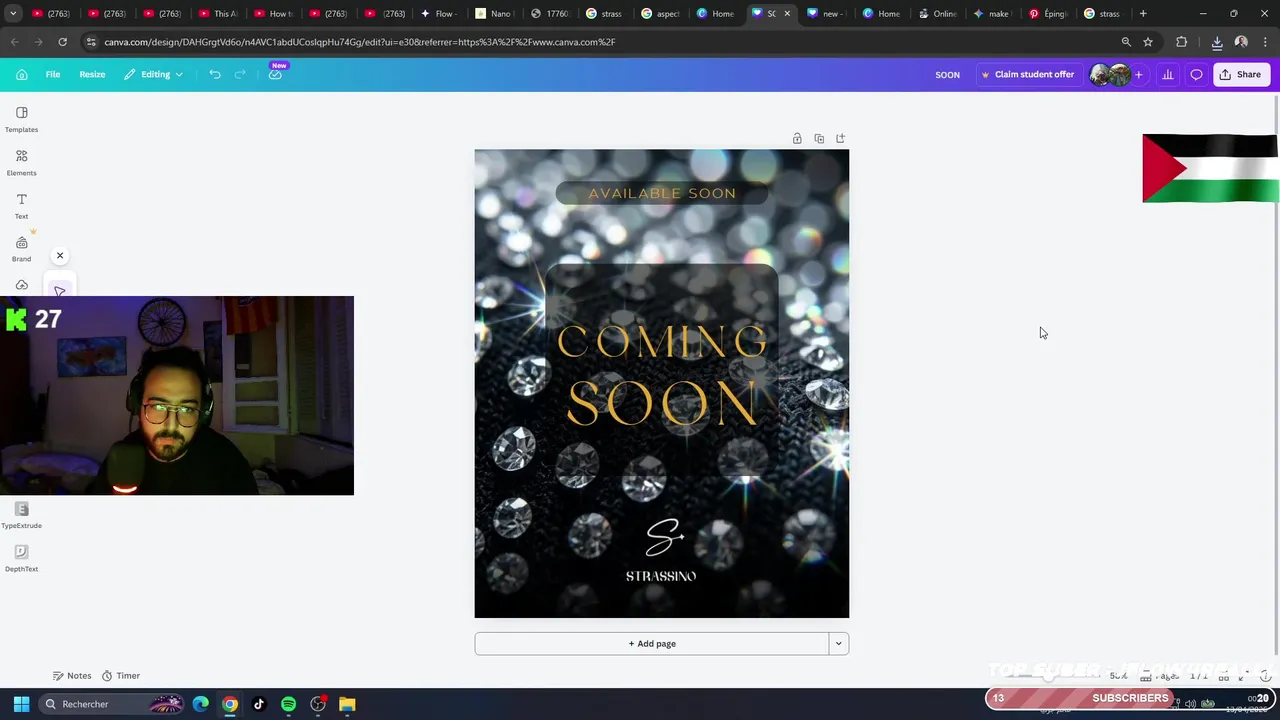
Task: Add new page icon above canvas
Action: 840,138
